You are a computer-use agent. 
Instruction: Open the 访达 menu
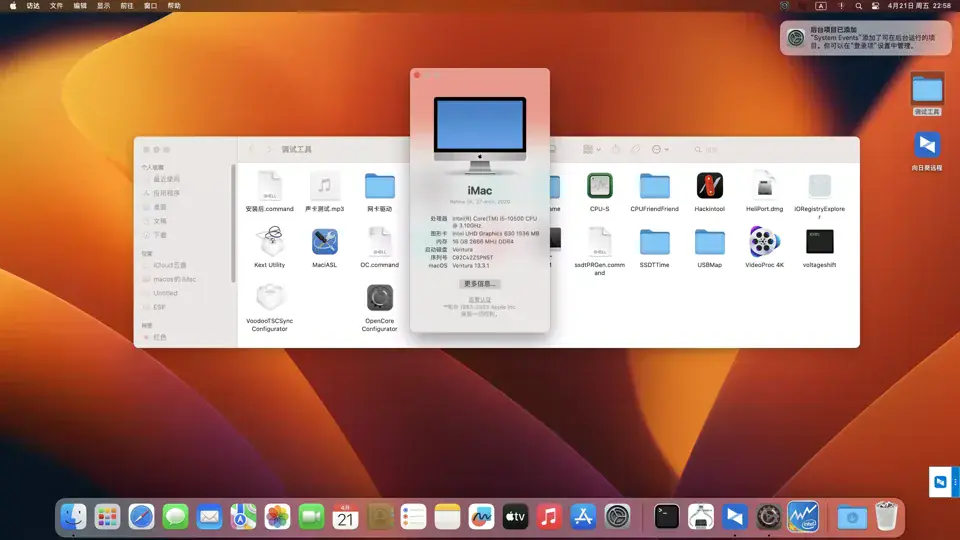click(x=33, y=6)
